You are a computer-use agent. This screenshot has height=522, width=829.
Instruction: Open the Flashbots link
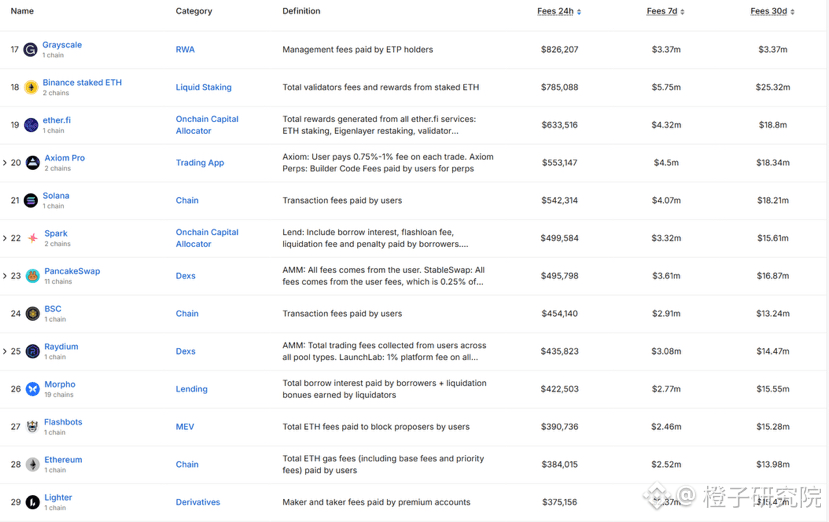pos(63,422)
